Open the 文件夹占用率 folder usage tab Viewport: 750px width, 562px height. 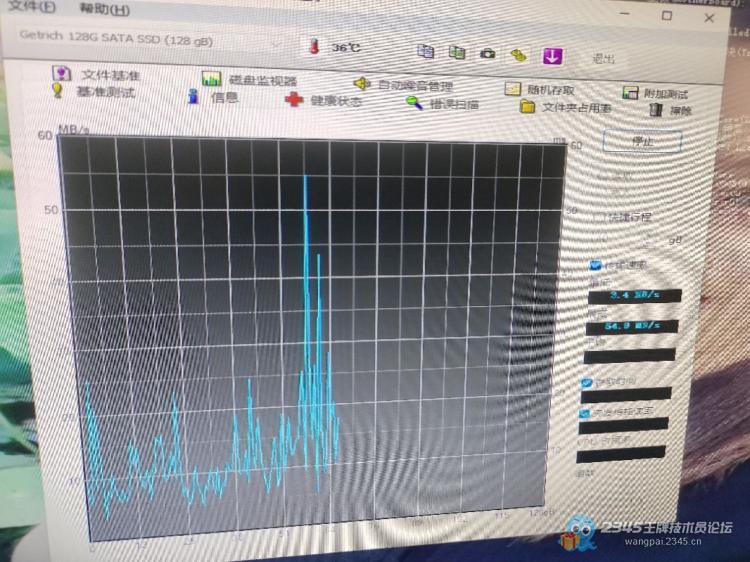pyautogui.click(x=565, y=107)
